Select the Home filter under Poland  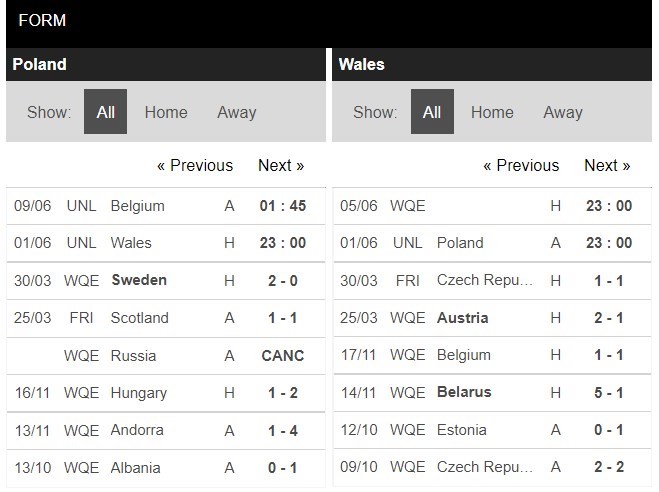tap(166, 112)
